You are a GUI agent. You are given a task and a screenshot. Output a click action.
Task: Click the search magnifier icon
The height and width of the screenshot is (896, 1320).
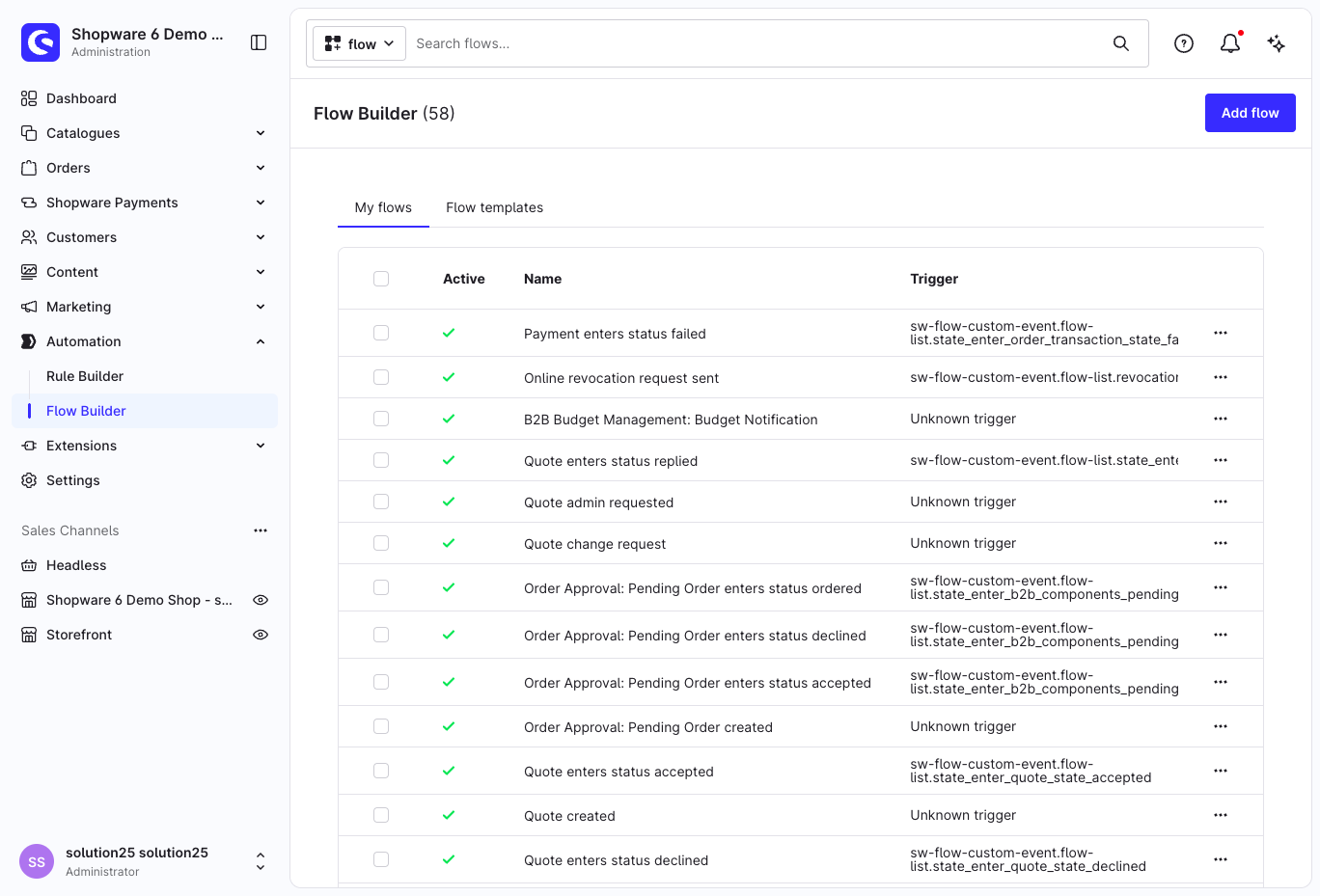1121,43
